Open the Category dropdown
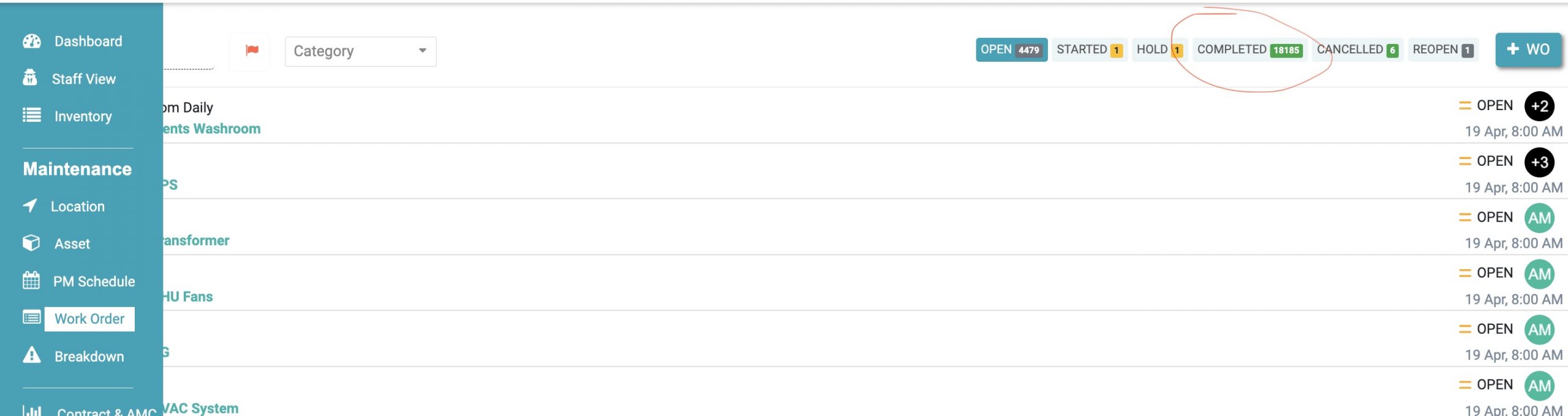 [x=360, y=51]
